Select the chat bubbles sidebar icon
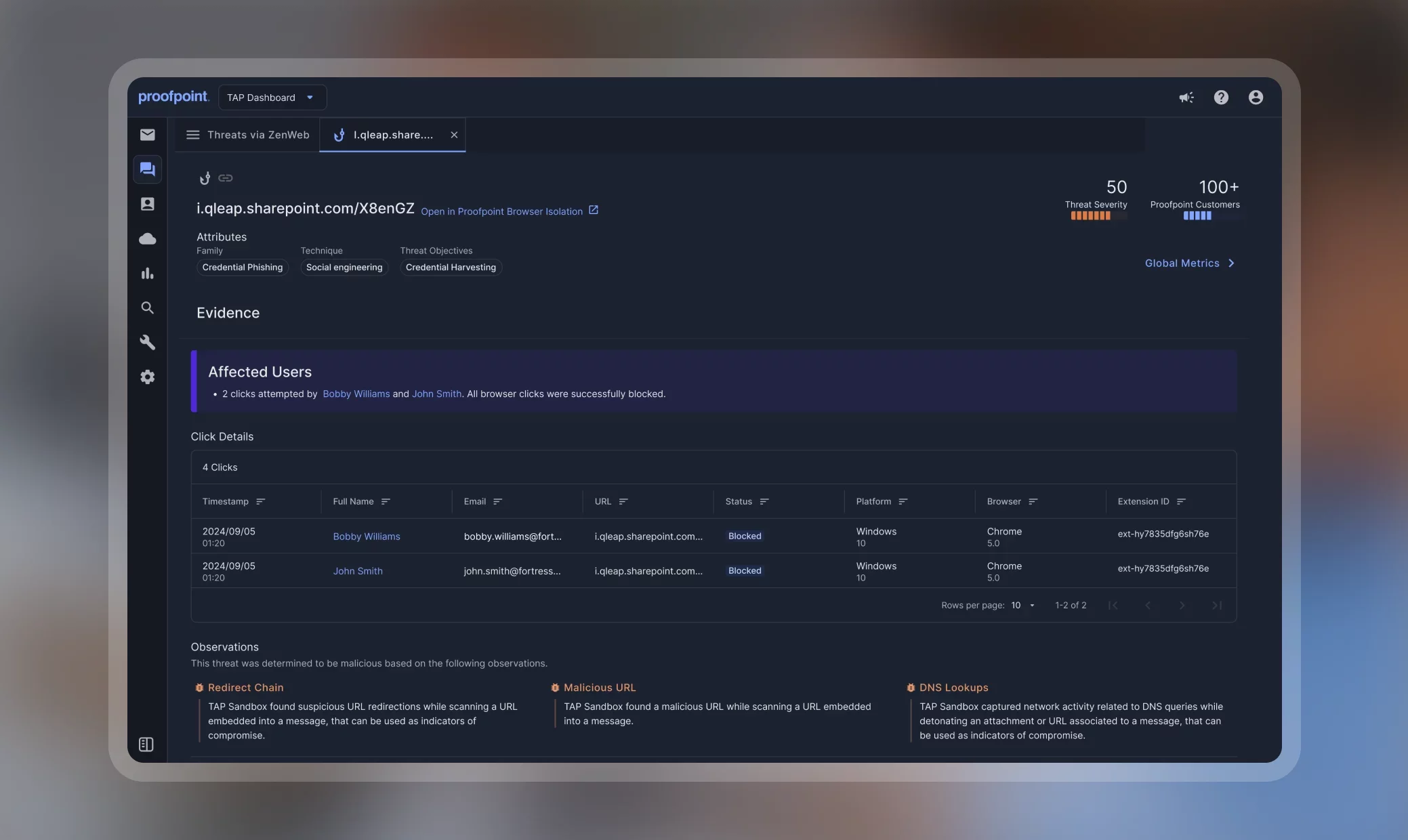The image size is (1408, 840). click(147, 169)
